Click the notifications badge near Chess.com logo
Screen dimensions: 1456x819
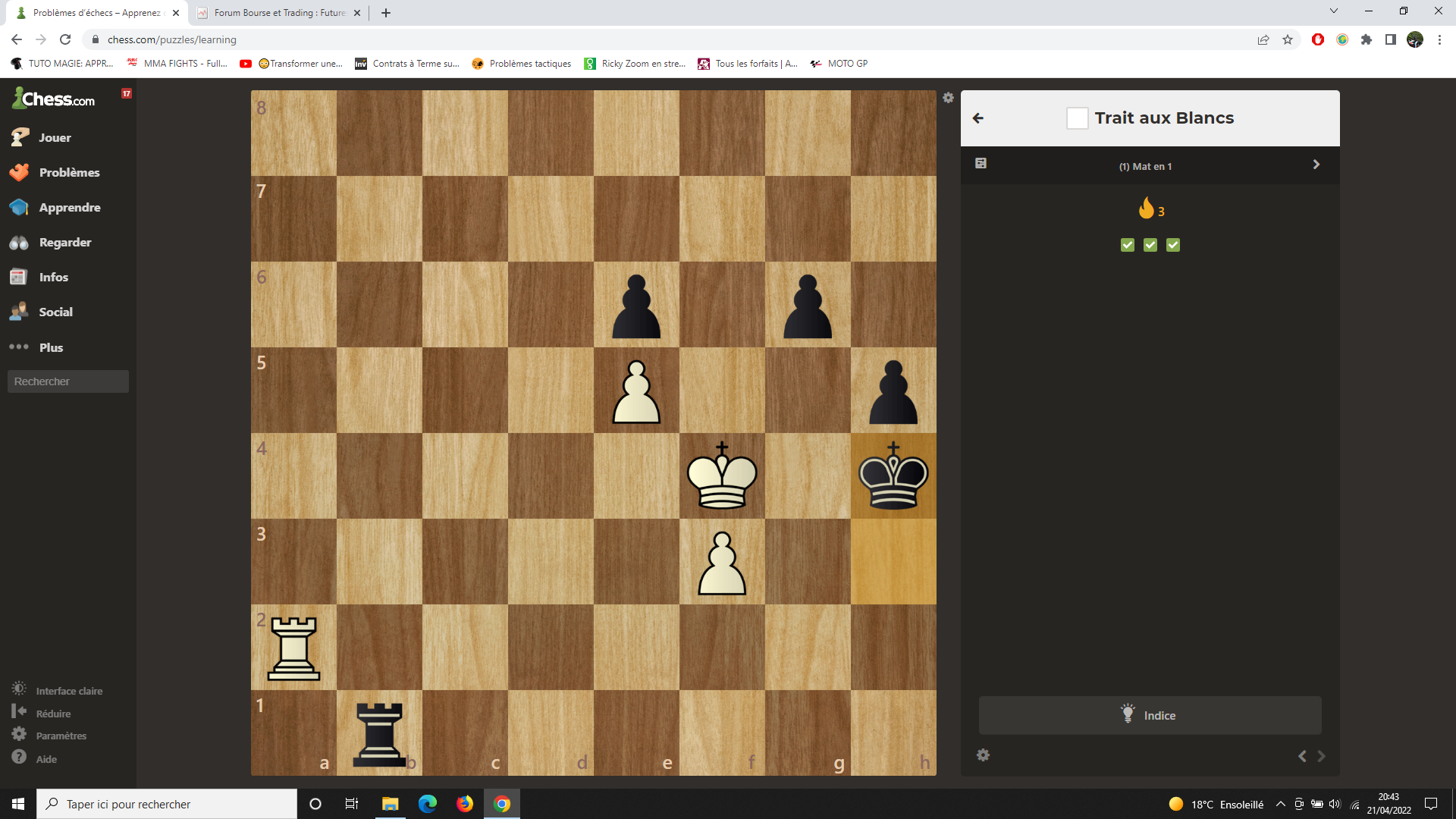tap(127, 93)
